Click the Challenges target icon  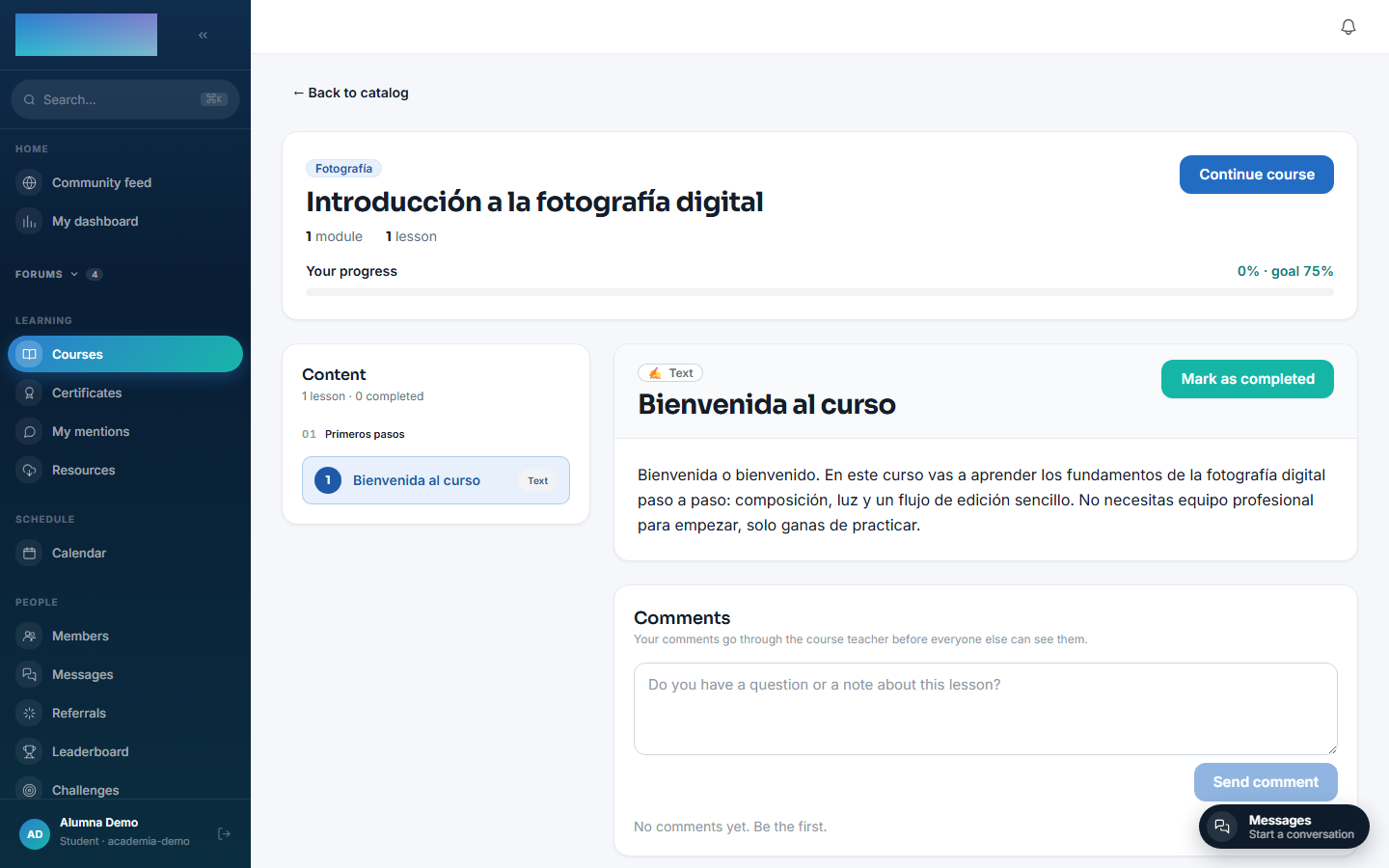[x=30, y=790]
